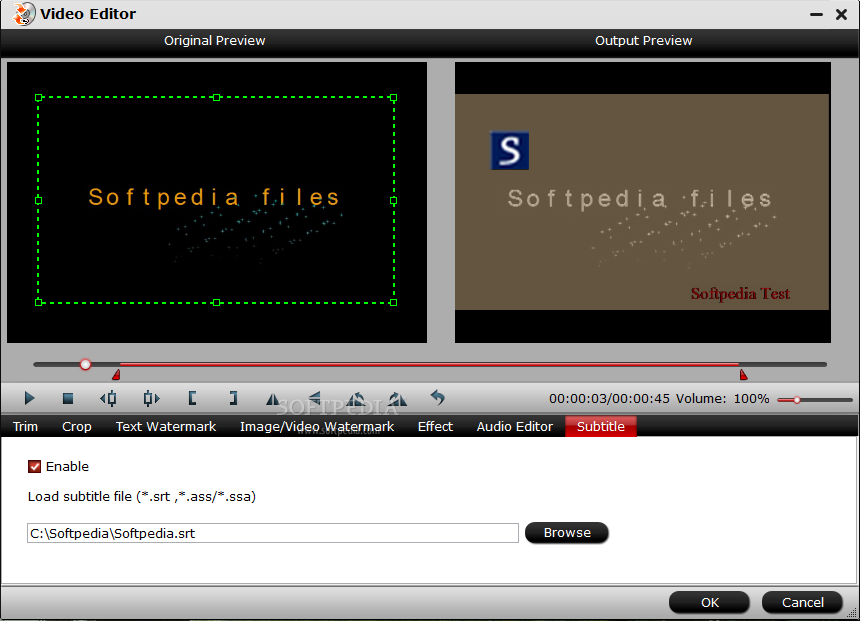
Task: Click the 100% volume value
Action: [751, 399]
